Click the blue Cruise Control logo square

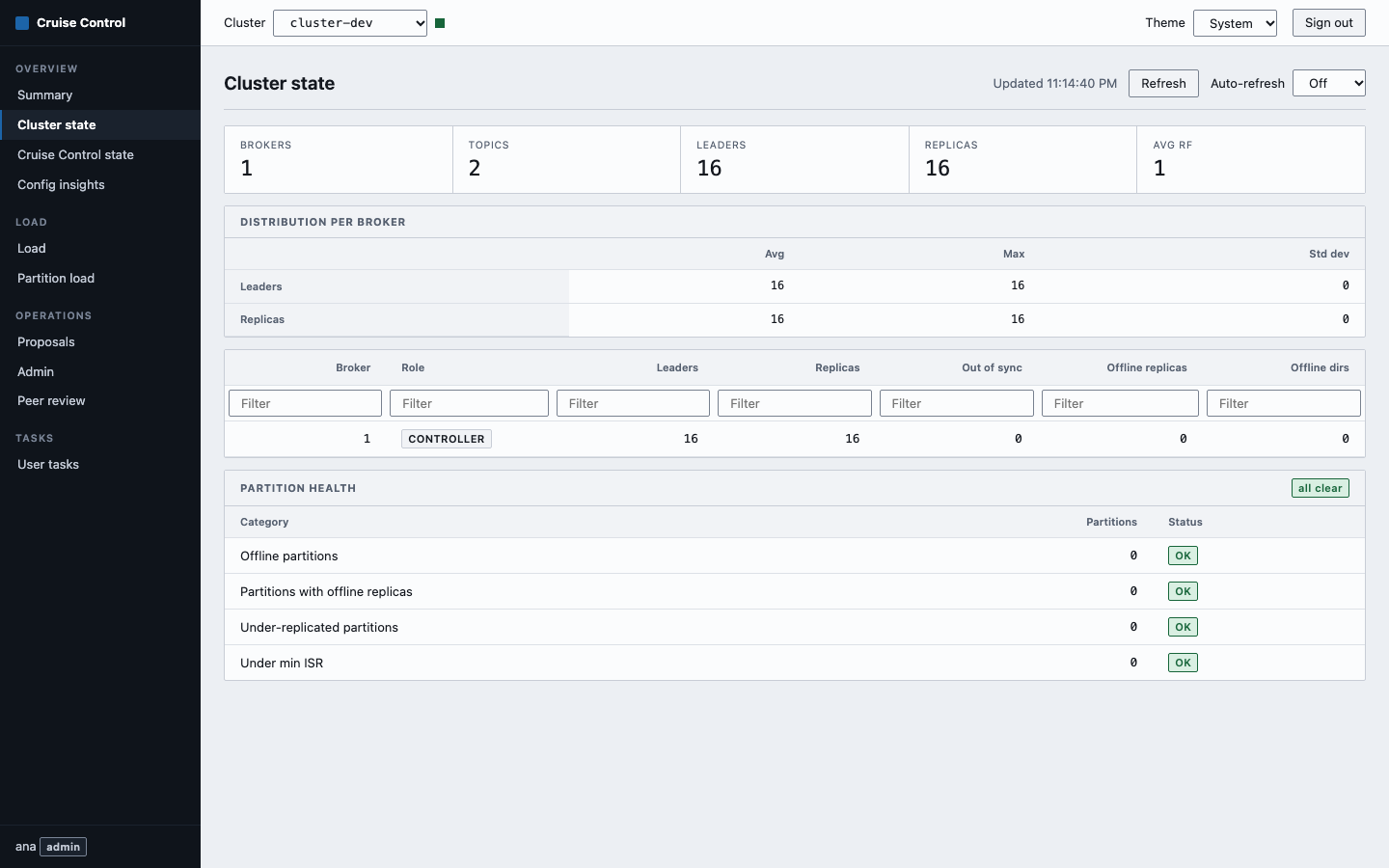[22, 23]
